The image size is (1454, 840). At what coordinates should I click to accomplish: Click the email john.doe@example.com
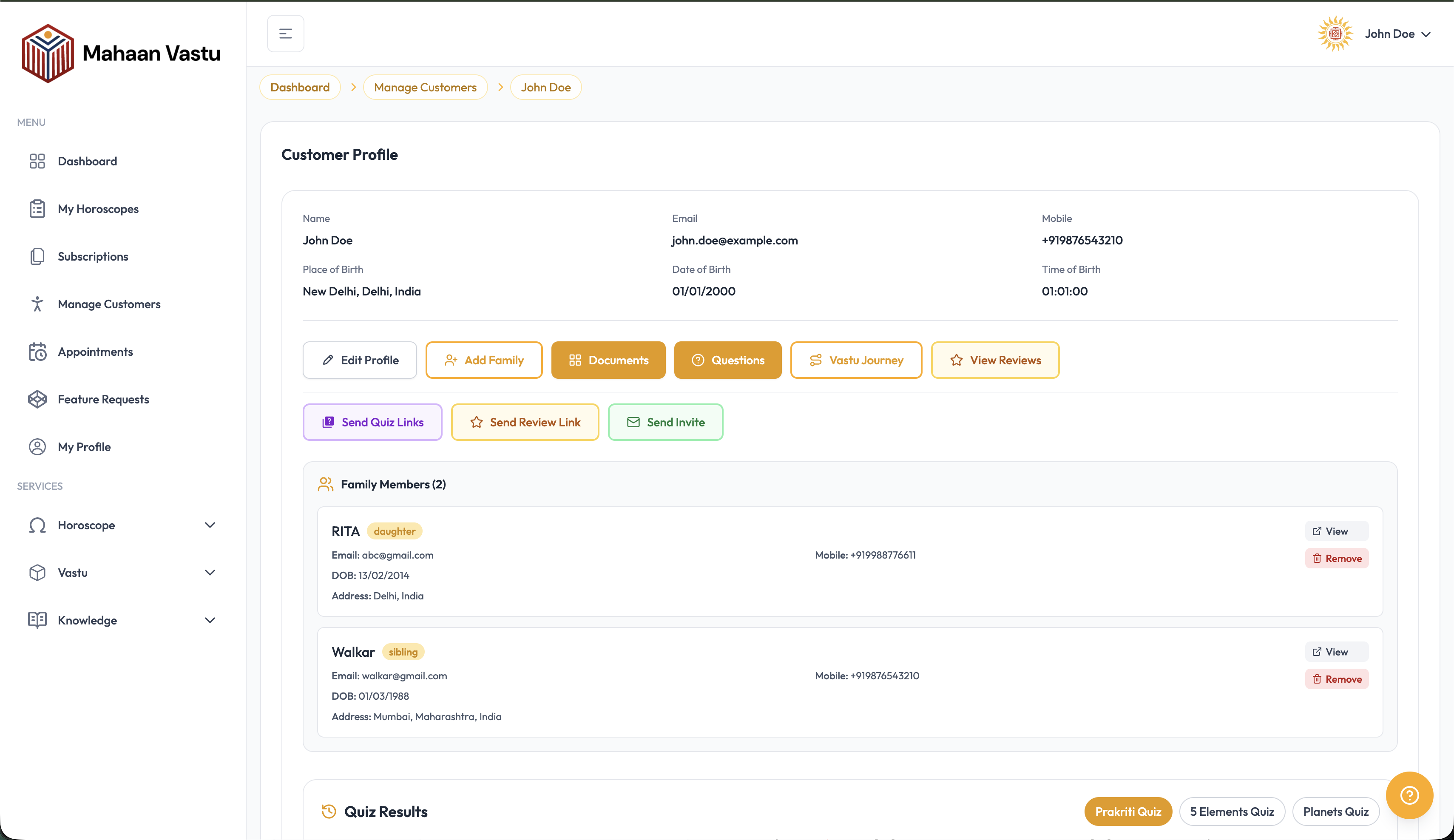735,240
